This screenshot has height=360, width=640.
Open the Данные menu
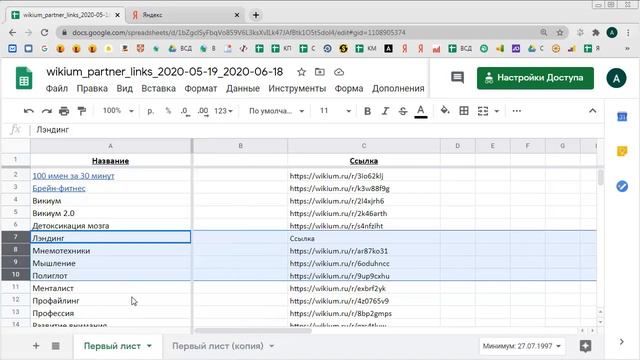(x=243, y=89)
